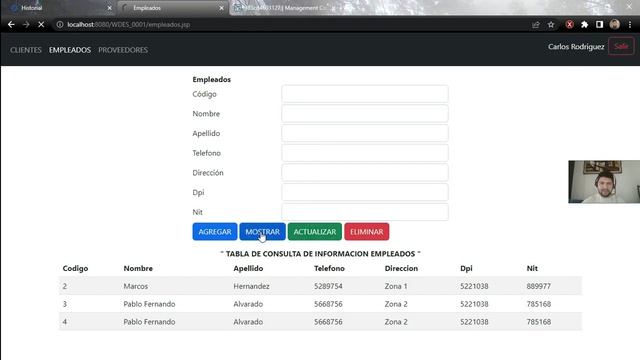This screenshot has width=640, height=360.
Task: Close the Empleados browser tab
Action: [x=221, y=8]
